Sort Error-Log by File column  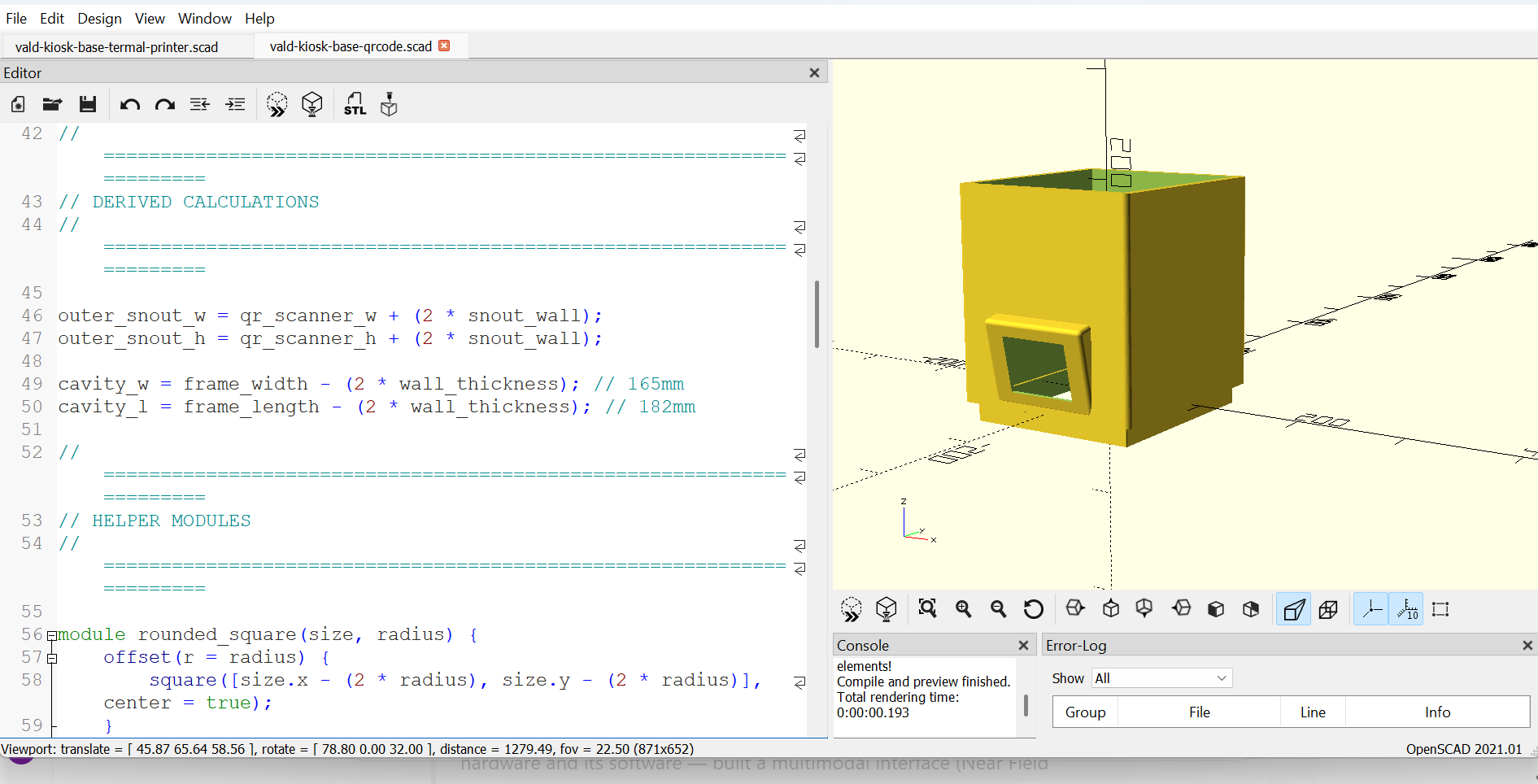pyautogui.click(x=1199, y=712)
